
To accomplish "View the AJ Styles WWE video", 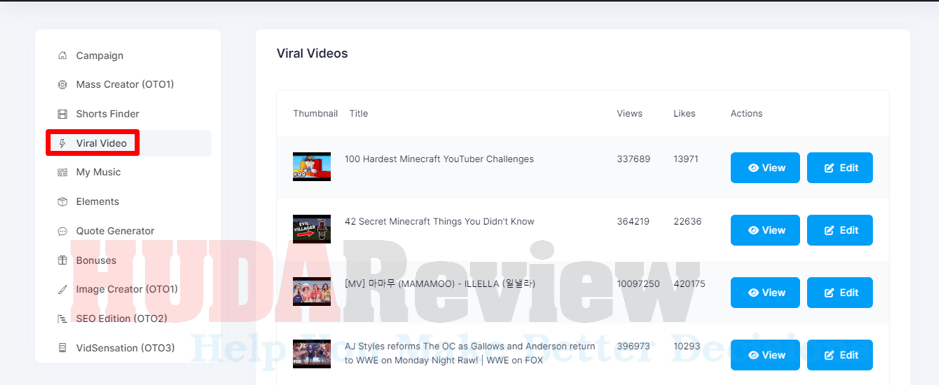I will (765, 355).
